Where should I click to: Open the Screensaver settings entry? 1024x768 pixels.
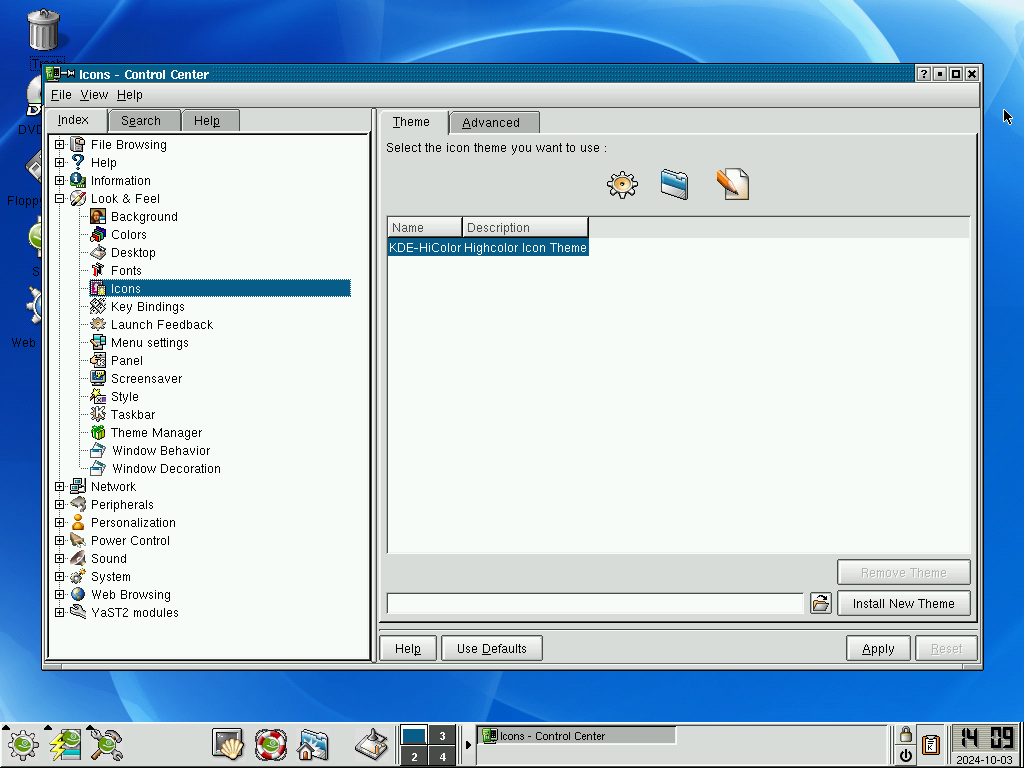[x=146, y=379]
